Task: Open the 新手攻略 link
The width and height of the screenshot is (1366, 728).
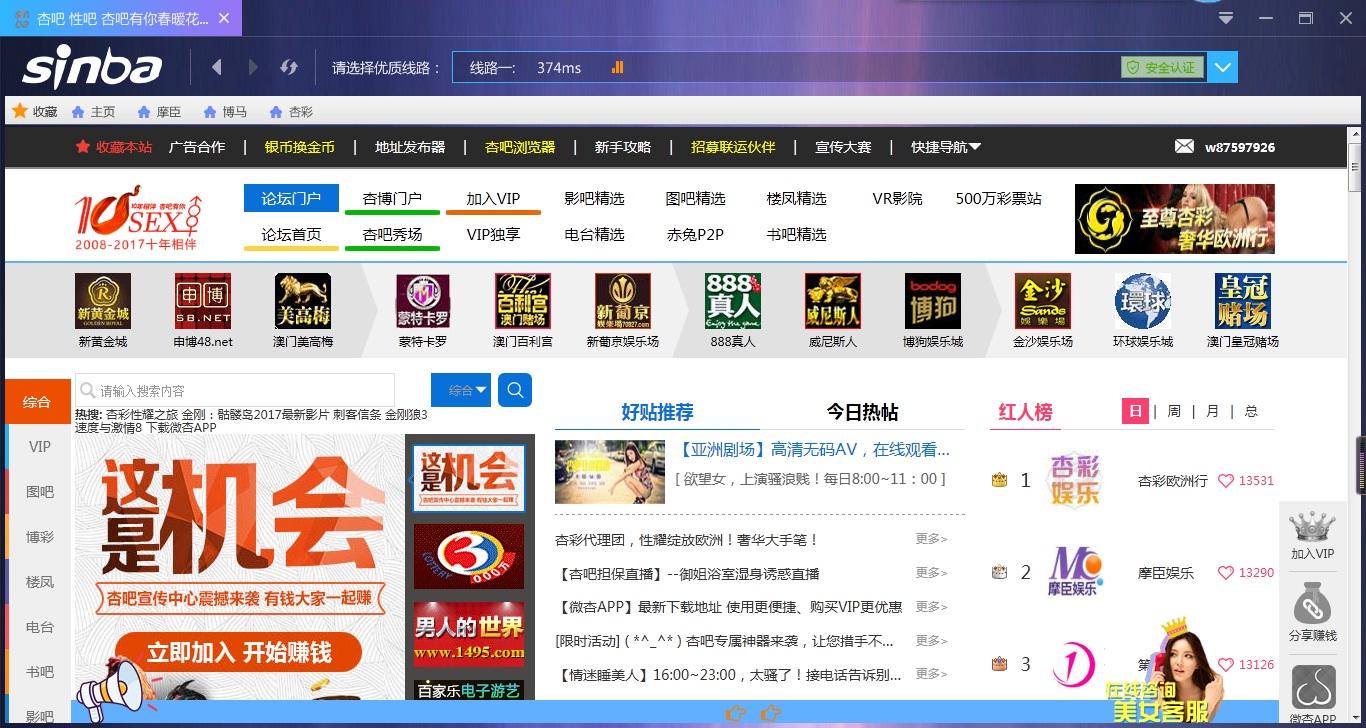Action: tap(623, 147)
